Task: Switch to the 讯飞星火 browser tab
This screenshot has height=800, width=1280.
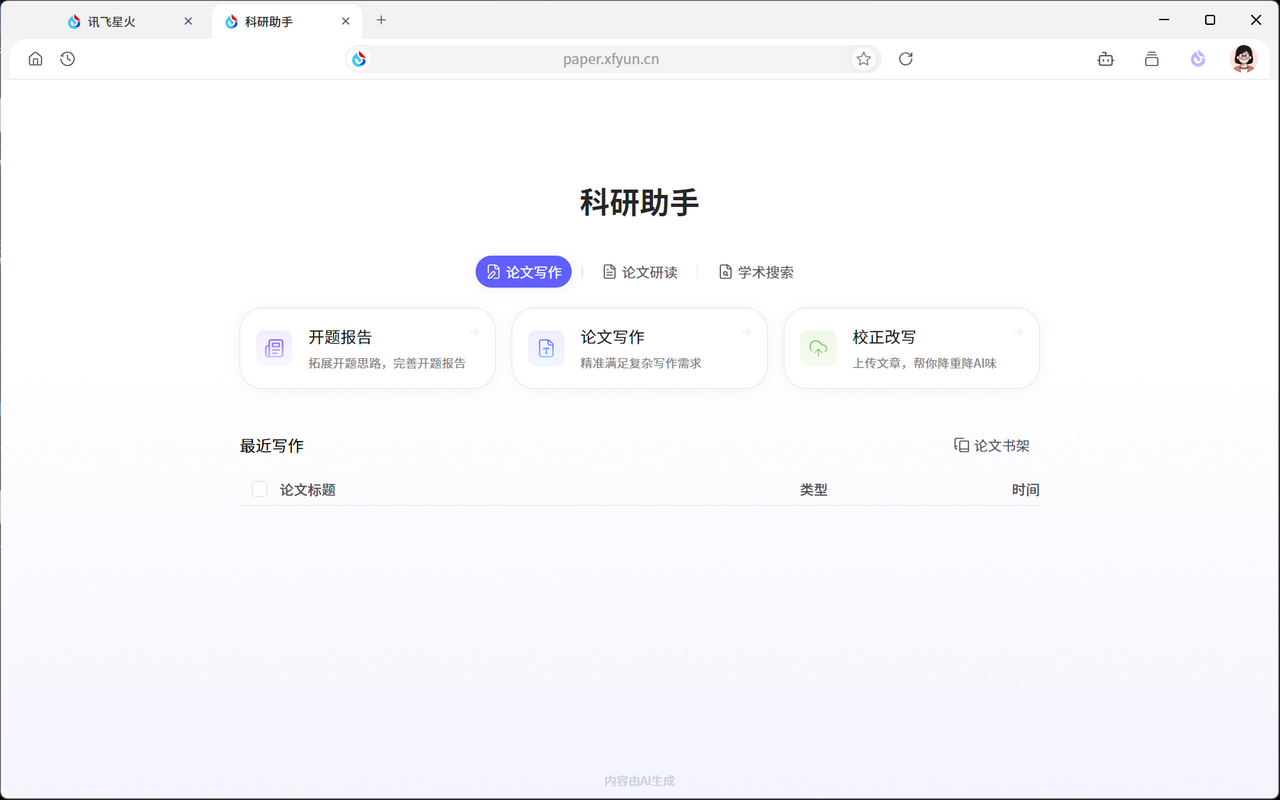Action: click(110, 20)
